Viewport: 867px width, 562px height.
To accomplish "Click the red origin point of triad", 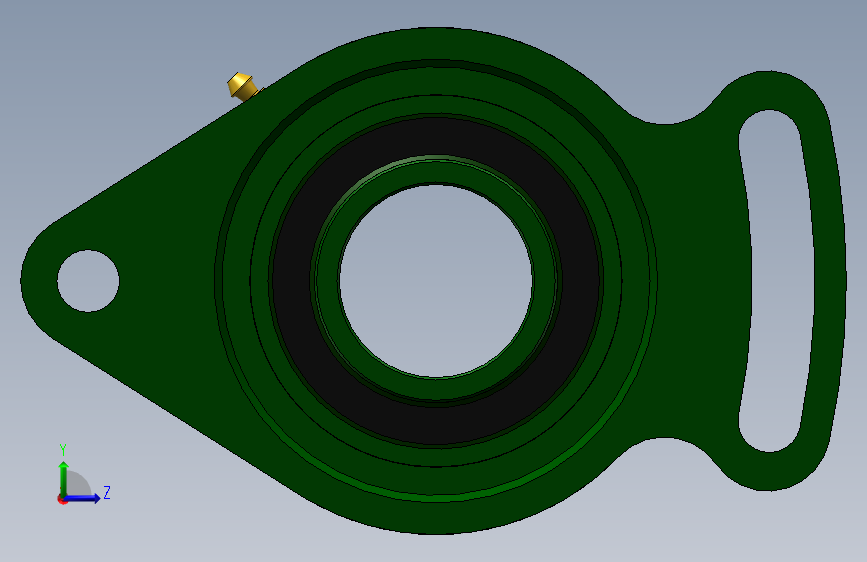I will (62, 499).
